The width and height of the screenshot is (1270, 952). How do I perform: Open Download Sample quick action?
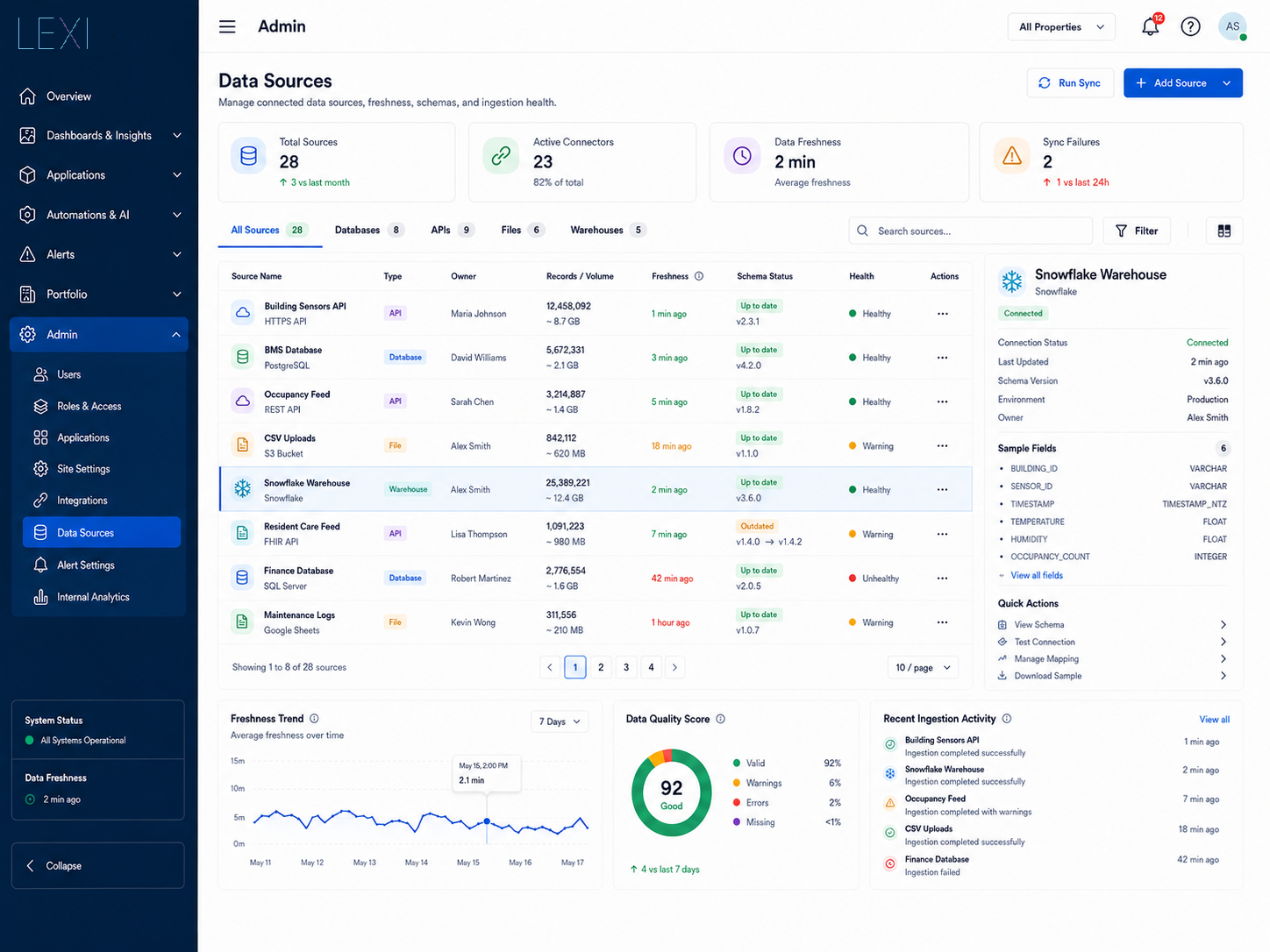tap(1112, 676)
